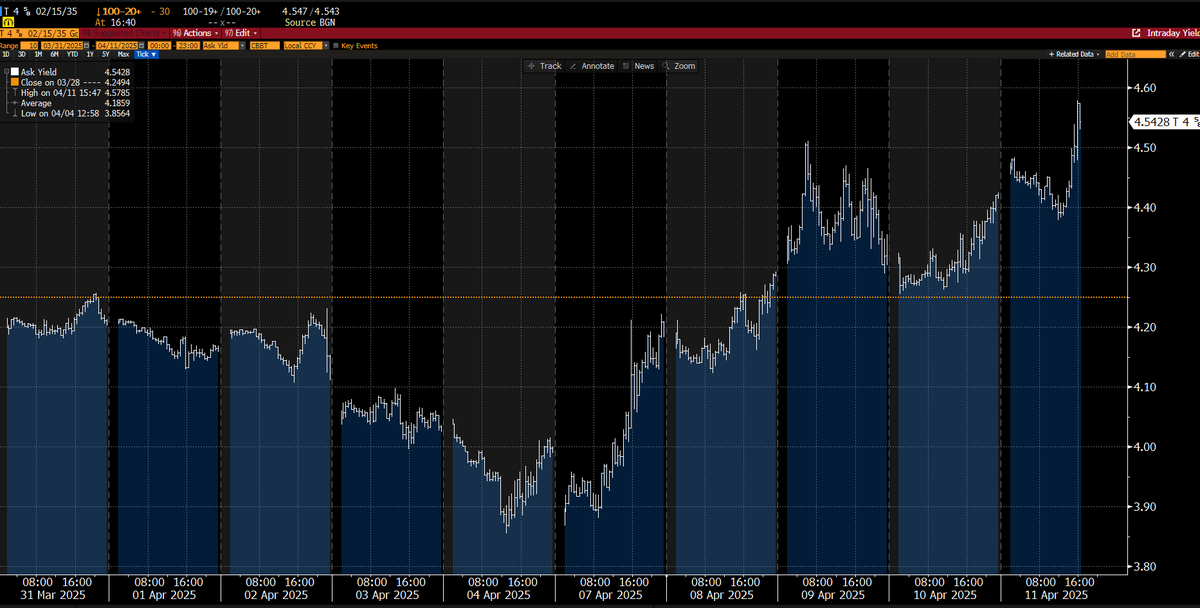
Task: Open the Annotate drawing tool
Action: (591, 66)
